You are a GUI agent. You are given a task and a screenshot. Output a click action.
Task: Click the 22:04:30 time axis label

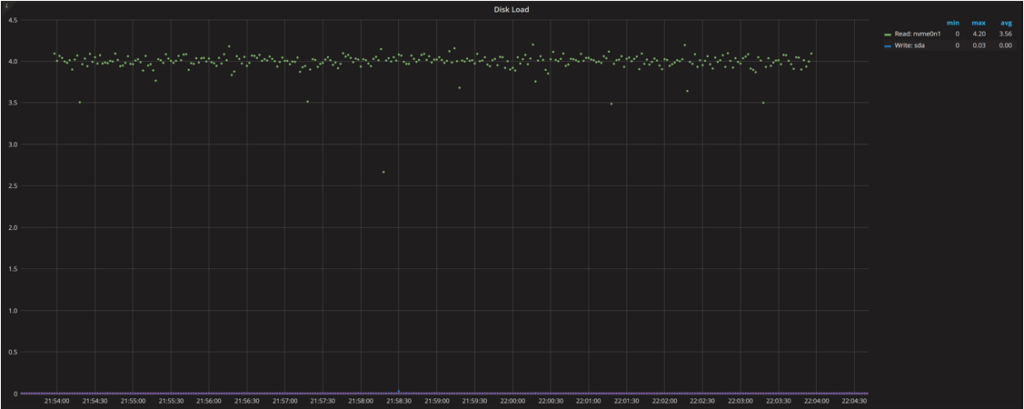[x=854, y=401]
